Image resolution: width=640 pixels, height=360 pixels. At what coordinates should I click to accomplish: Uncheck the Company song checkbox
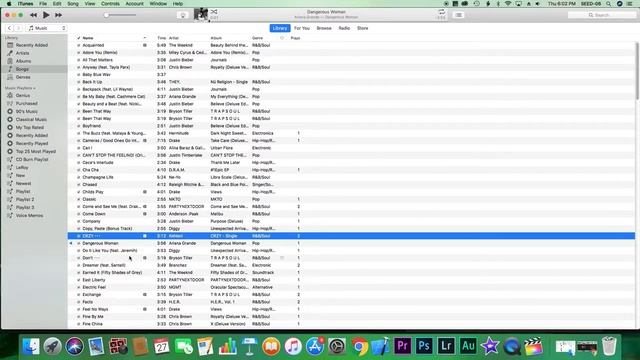(79, 221)
